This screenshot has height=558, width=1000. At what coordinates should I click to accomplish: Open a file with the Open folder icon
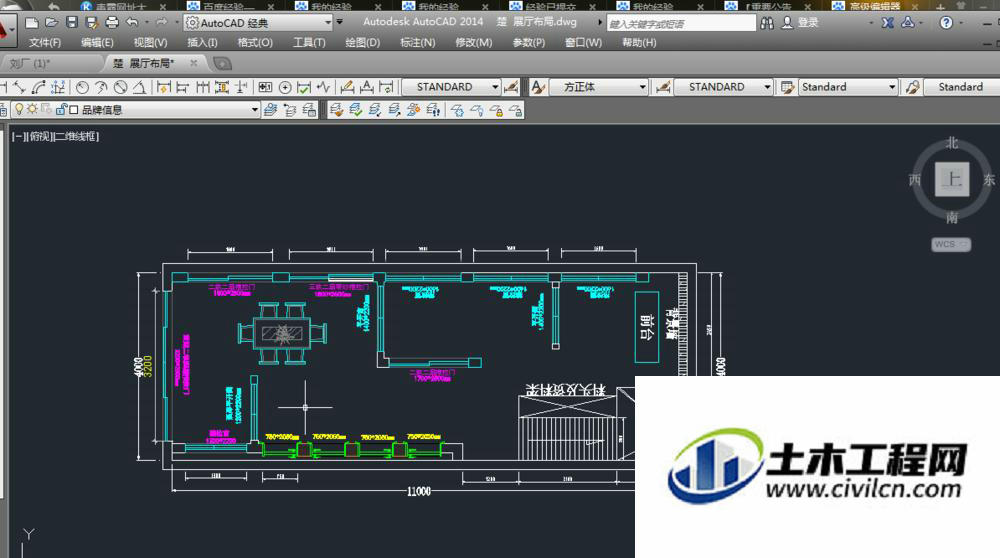click(52, 22)
